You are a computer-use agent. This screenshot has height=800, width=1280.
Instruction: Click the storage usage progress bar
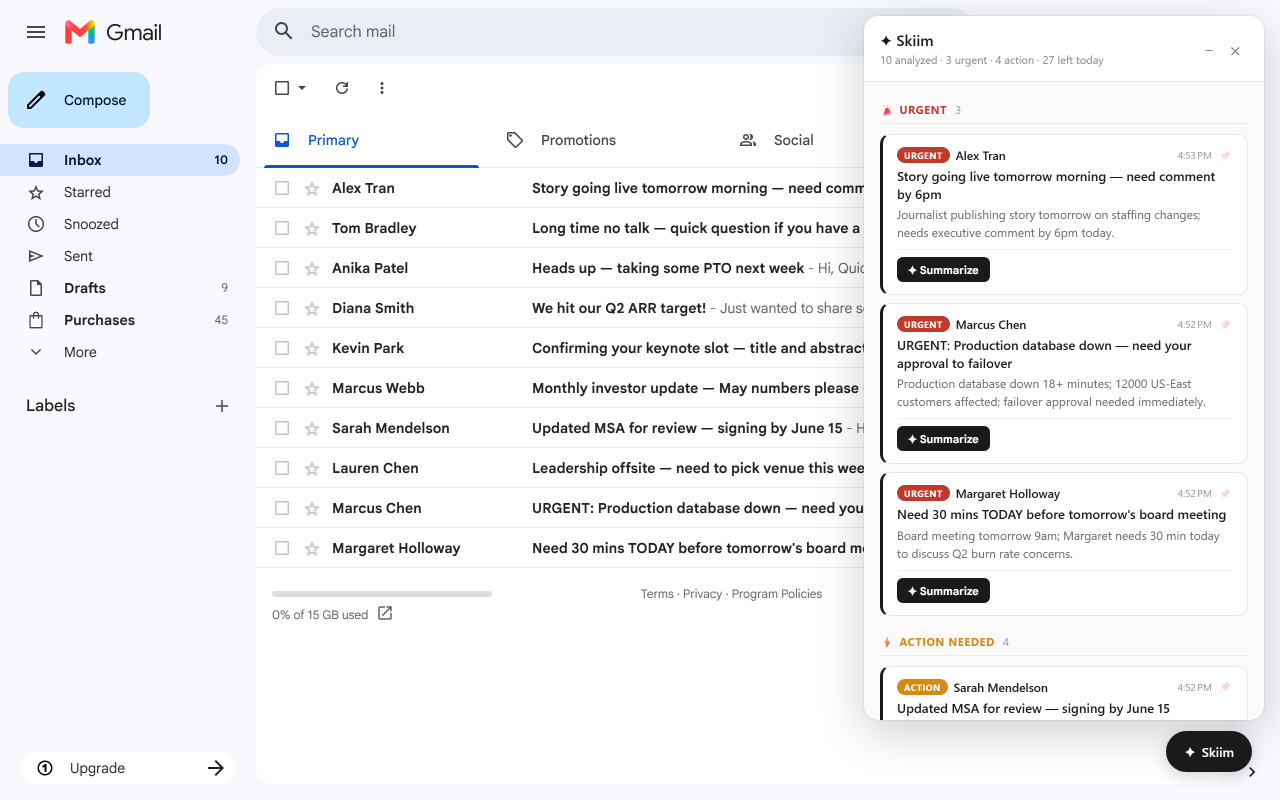coord(382,594)
